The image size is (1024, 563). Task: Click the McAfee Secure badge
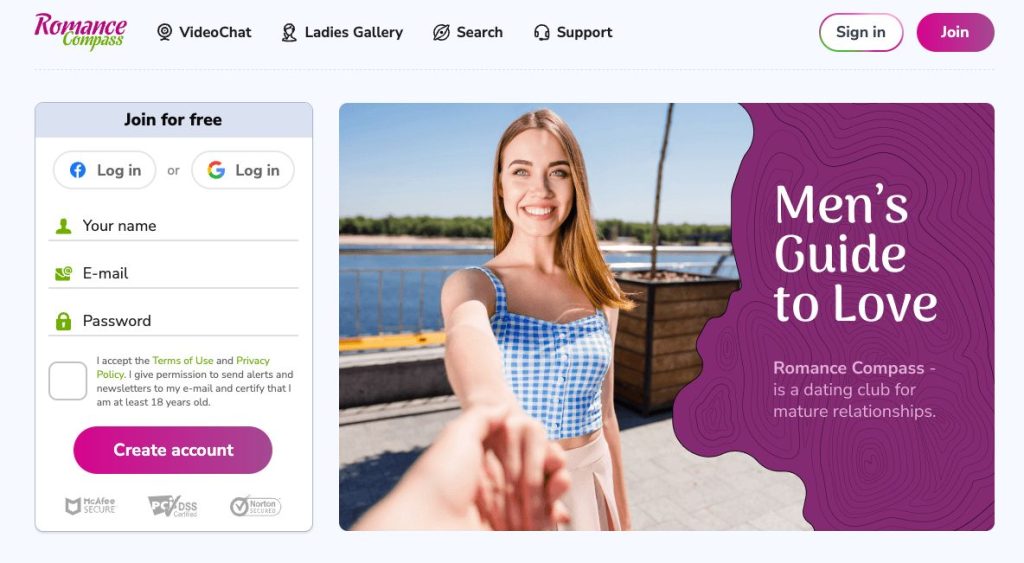pyautogui.click(x=90, y=506)
